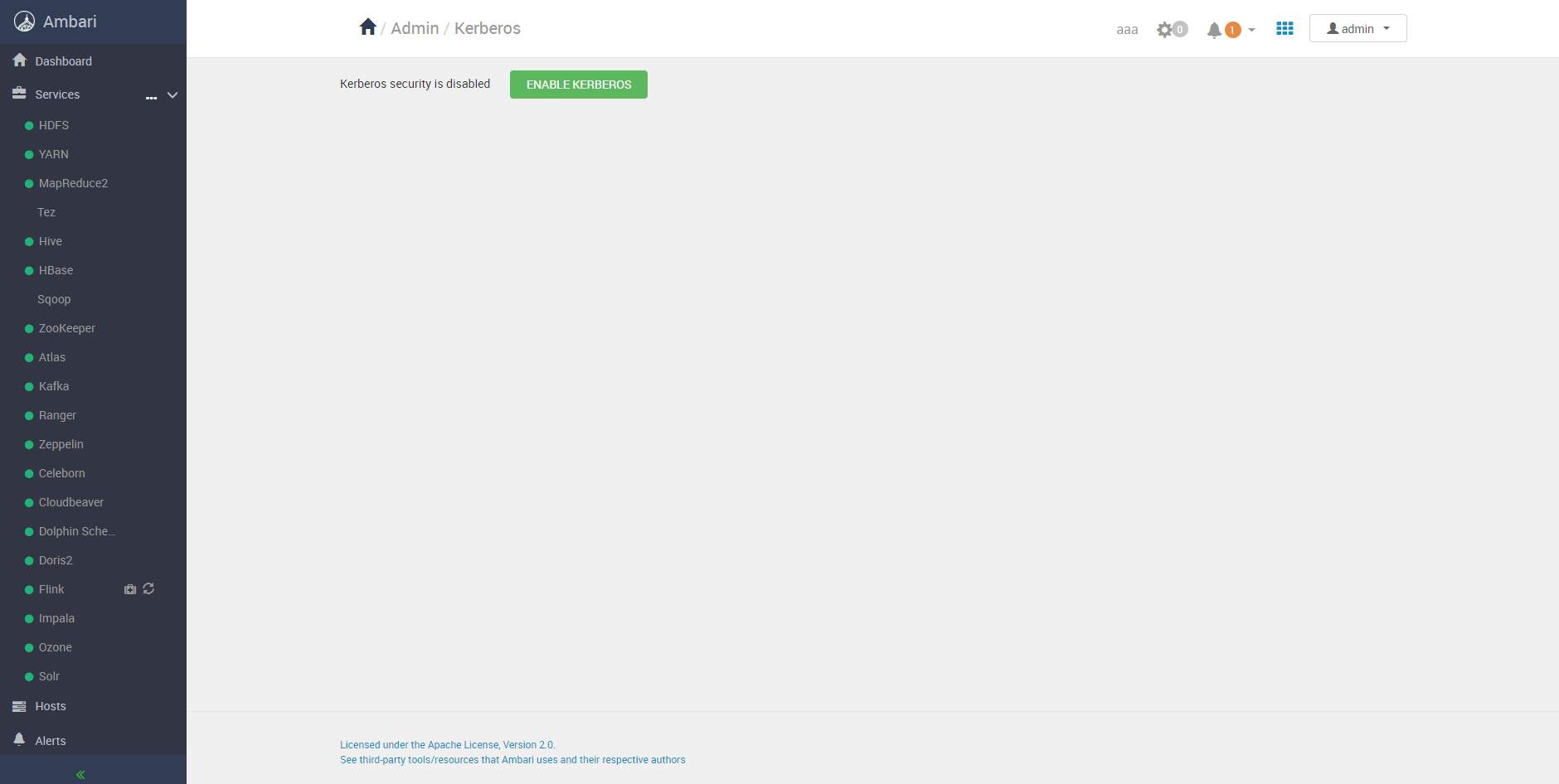This screenshot has height=784, width=1559.
Task: Open the Cloudbeaver service
Action: 71,502
